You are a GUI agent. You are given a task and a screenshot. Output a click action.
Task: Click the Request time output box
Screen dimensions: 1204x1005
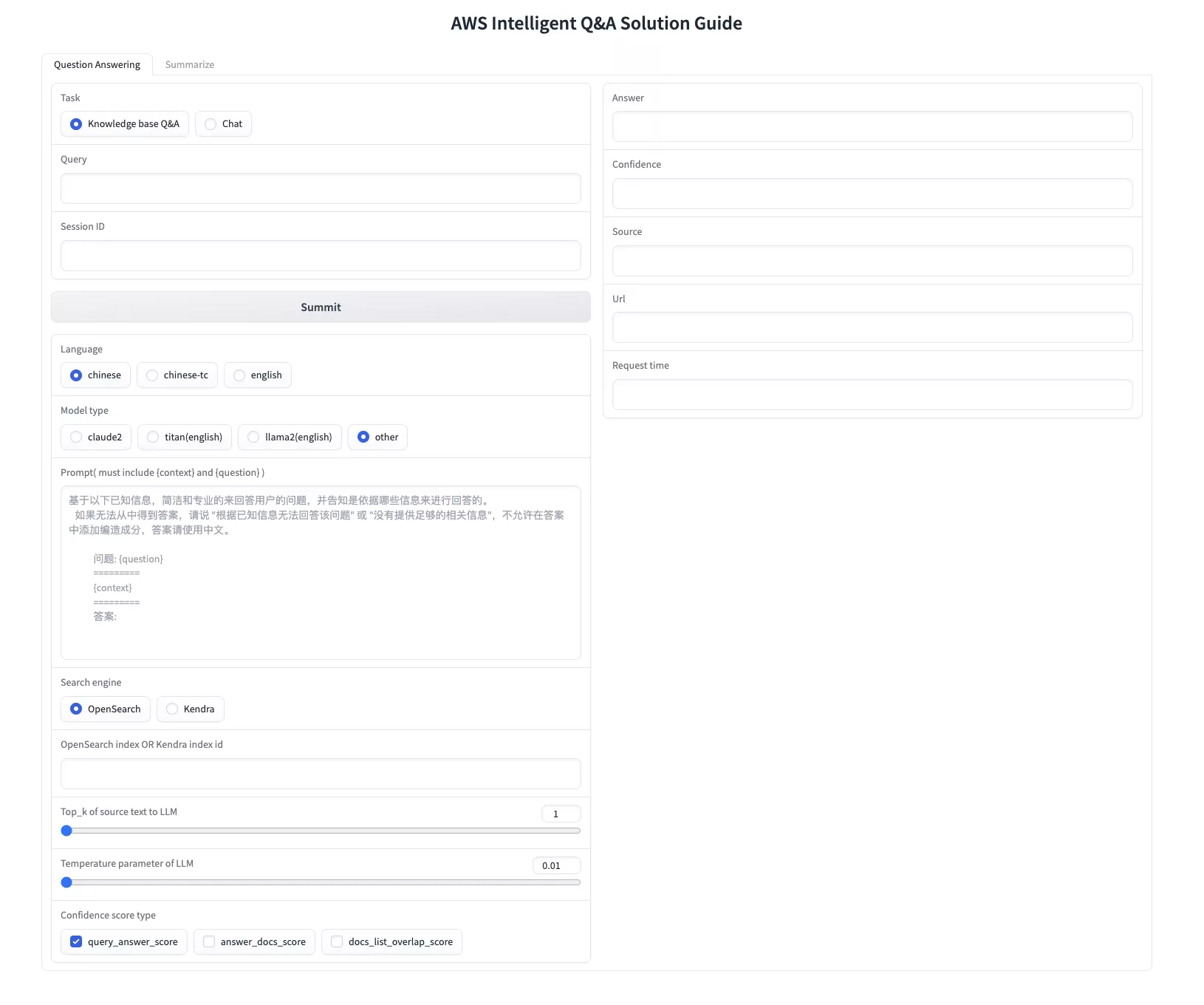(872, 395)
